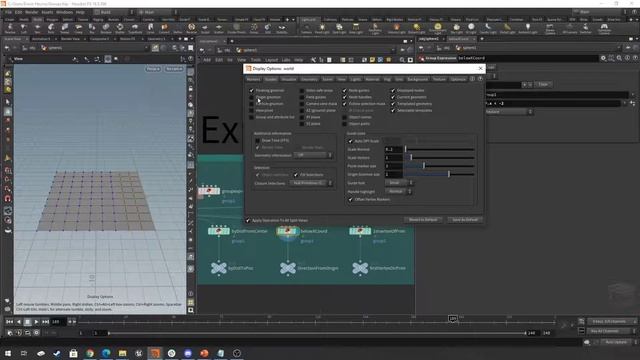Add a Spot Light from the shelf
The width and height of the screenshot is (640, 360).
tap(339, 29)
